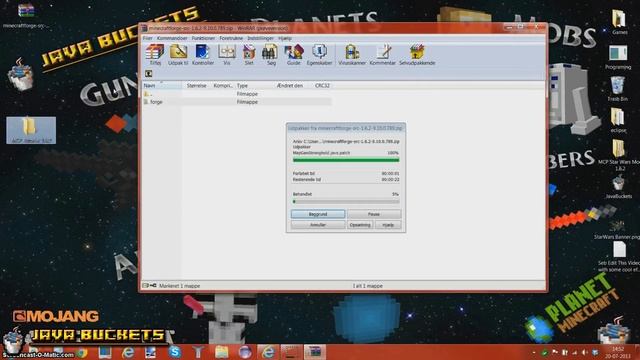Click the Trash Bin desktop icon
The image size is (640, 360).
pyautogui.click(x=618, y=89)
